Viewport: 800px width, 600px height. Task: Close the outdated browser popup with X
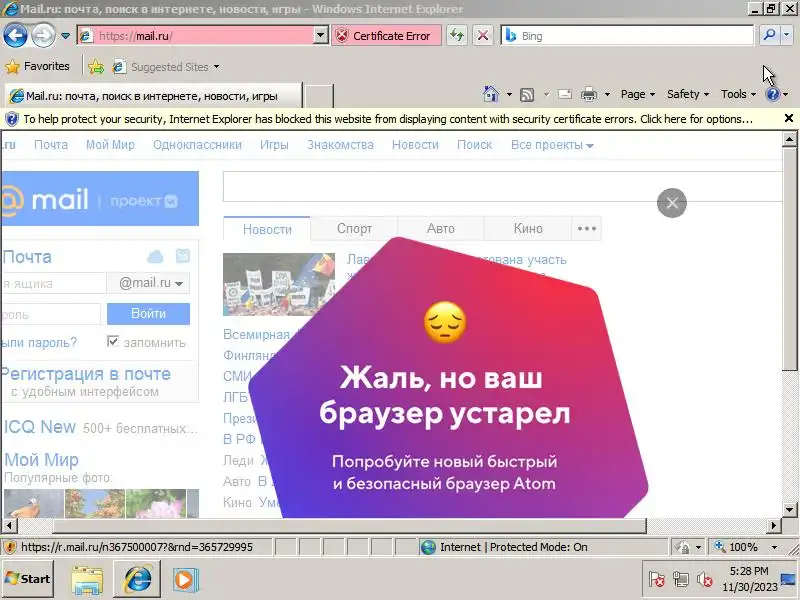[671, 203]
